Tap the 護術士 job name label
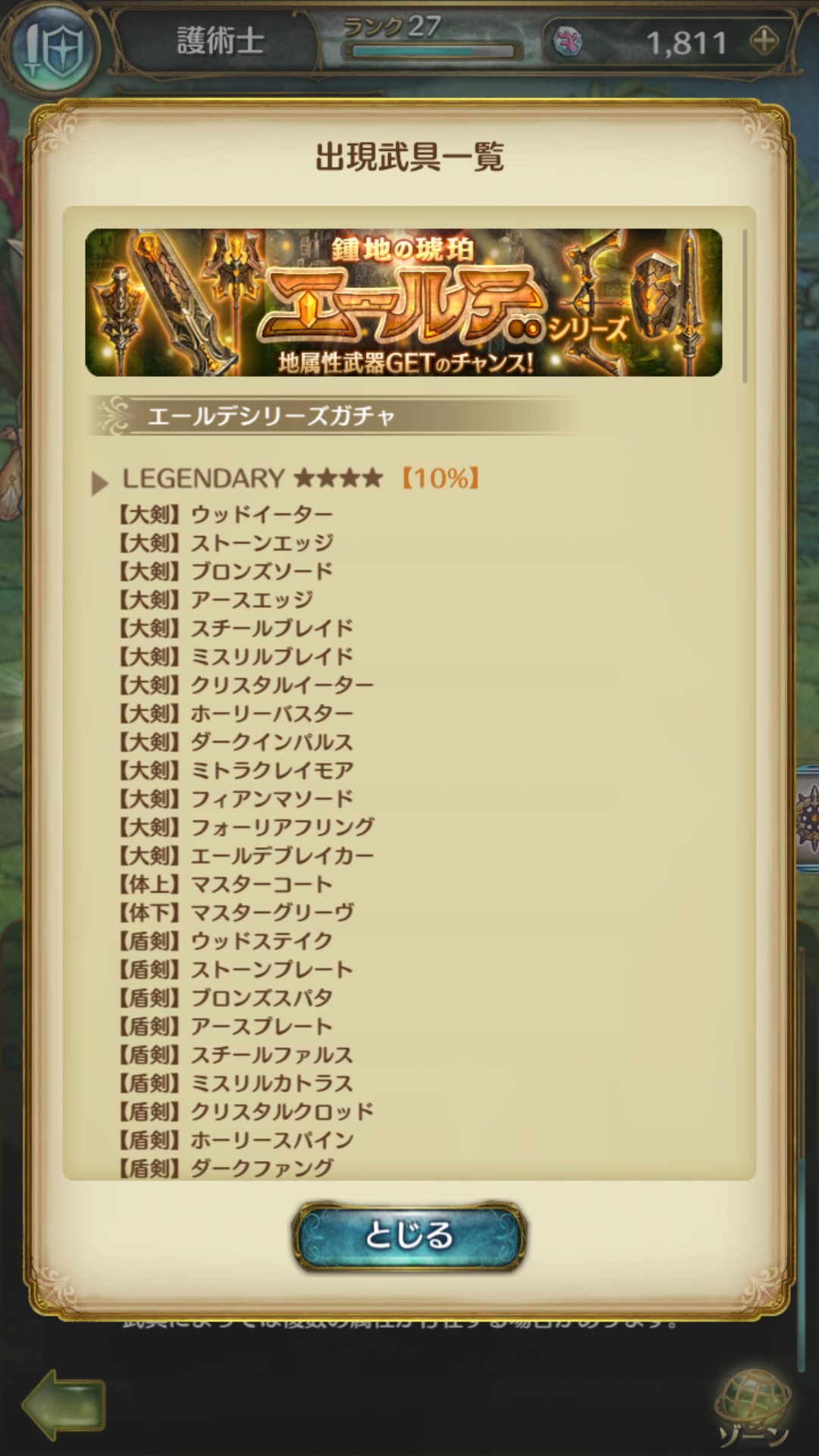The width and height of the screenshot is (819, 1456). [x=221, y=41]
